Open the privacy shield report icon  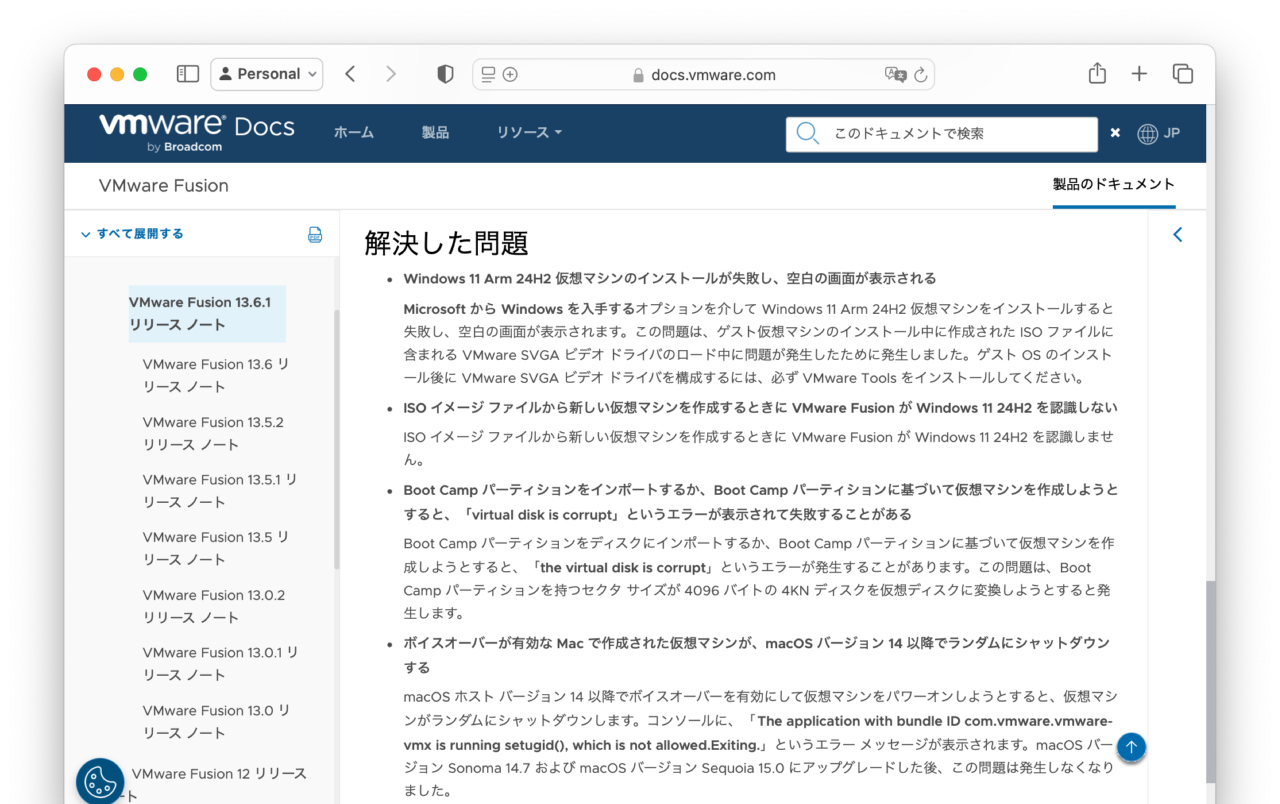446,74
